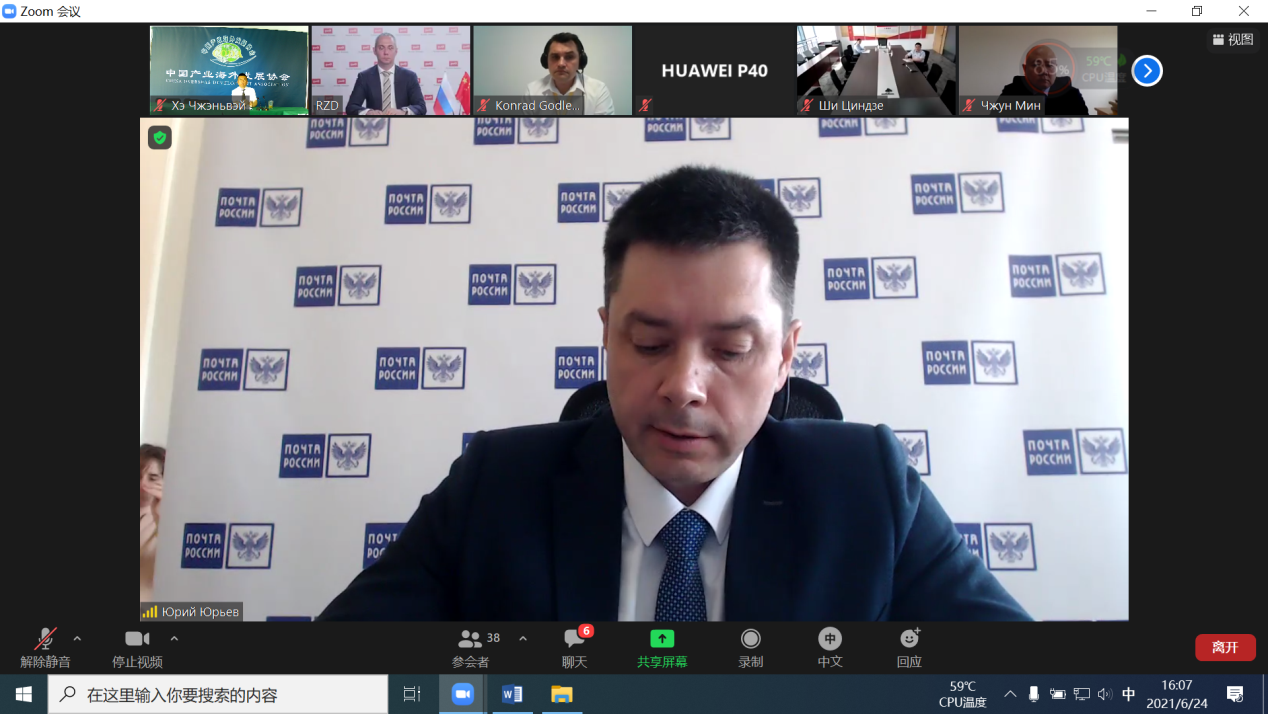The height and width of the screenshot is (714, 1268).
Task: Open chat panel 聊天
Action: pyautogui.click(x=575, y=648)
